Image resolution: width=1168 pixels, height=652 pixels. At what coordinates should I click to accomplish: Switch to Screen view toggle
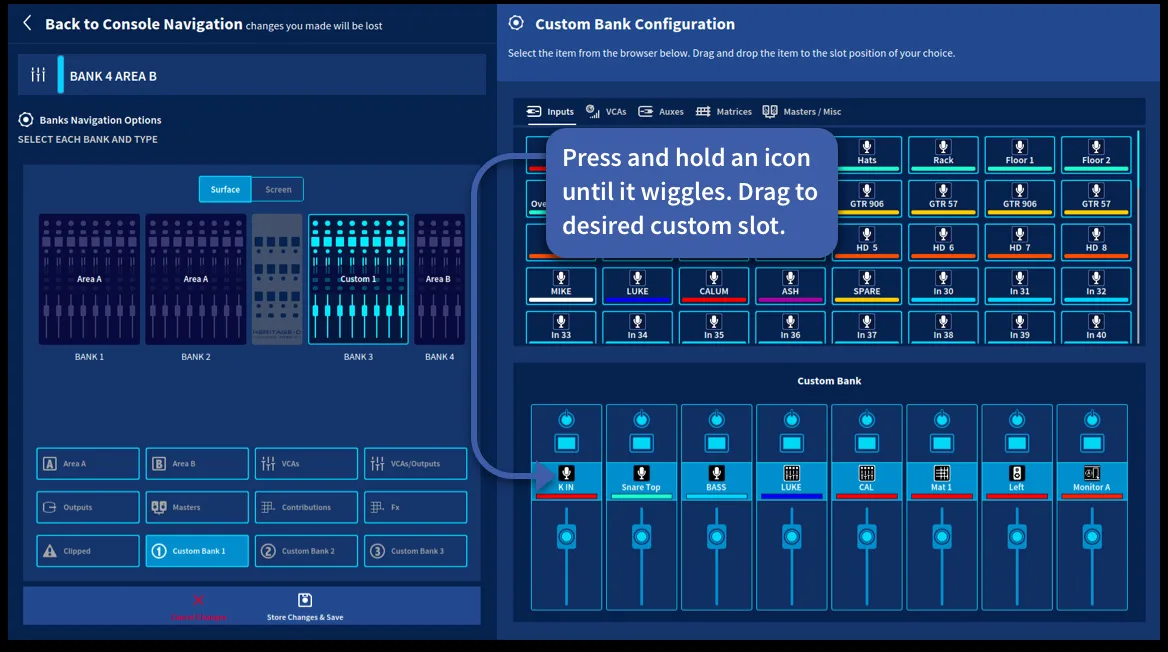pyautogui.click(x=278, y=189)
